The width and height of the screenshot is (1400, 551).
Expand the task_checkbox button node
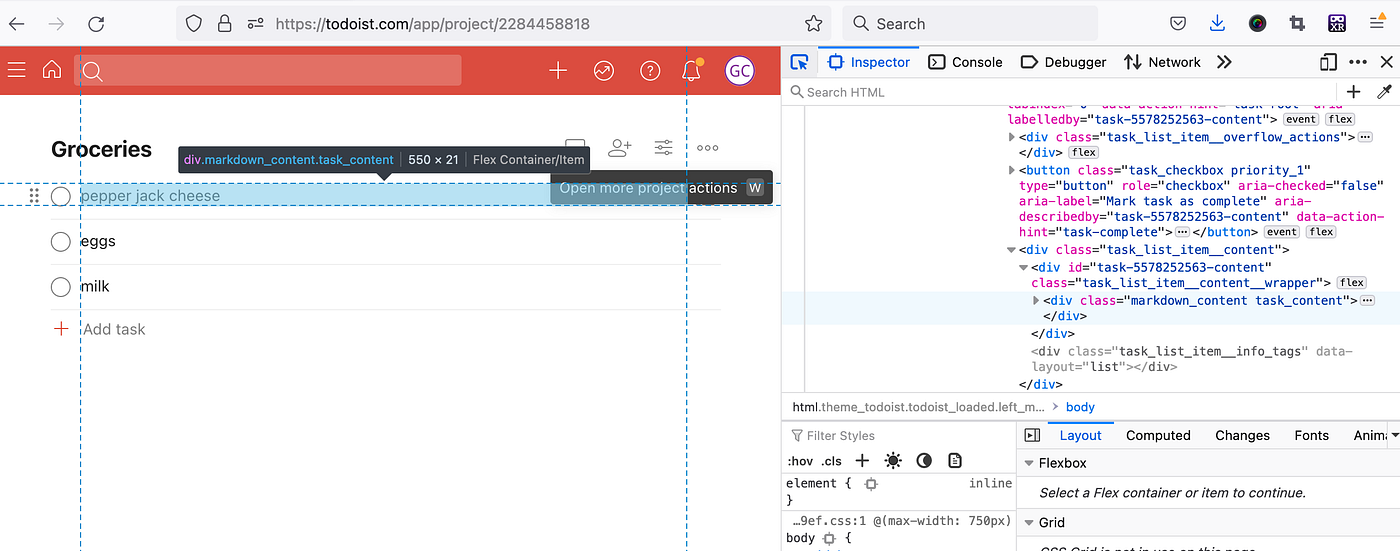[1013, 170]
